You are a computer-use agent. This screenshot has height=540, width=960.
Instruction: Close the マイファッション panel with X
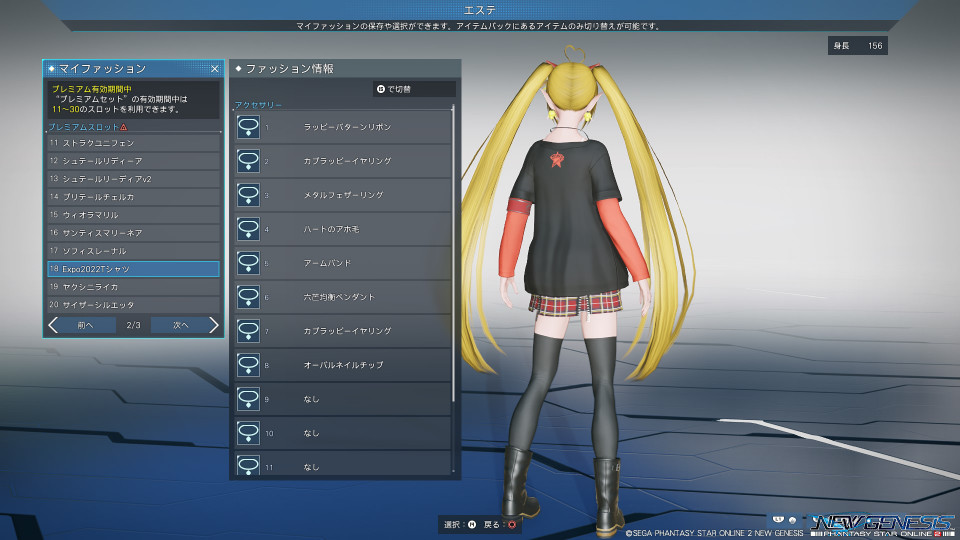tap(215, 69)
